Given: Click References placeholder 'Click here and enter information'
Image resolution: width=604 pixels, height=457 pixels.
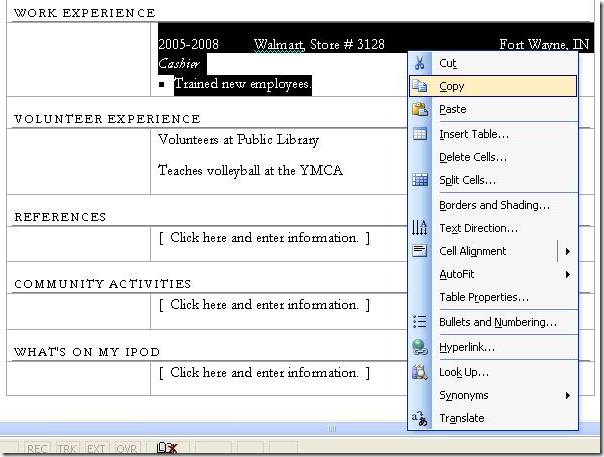Looking at the screenshot, I should coord(264,238).
